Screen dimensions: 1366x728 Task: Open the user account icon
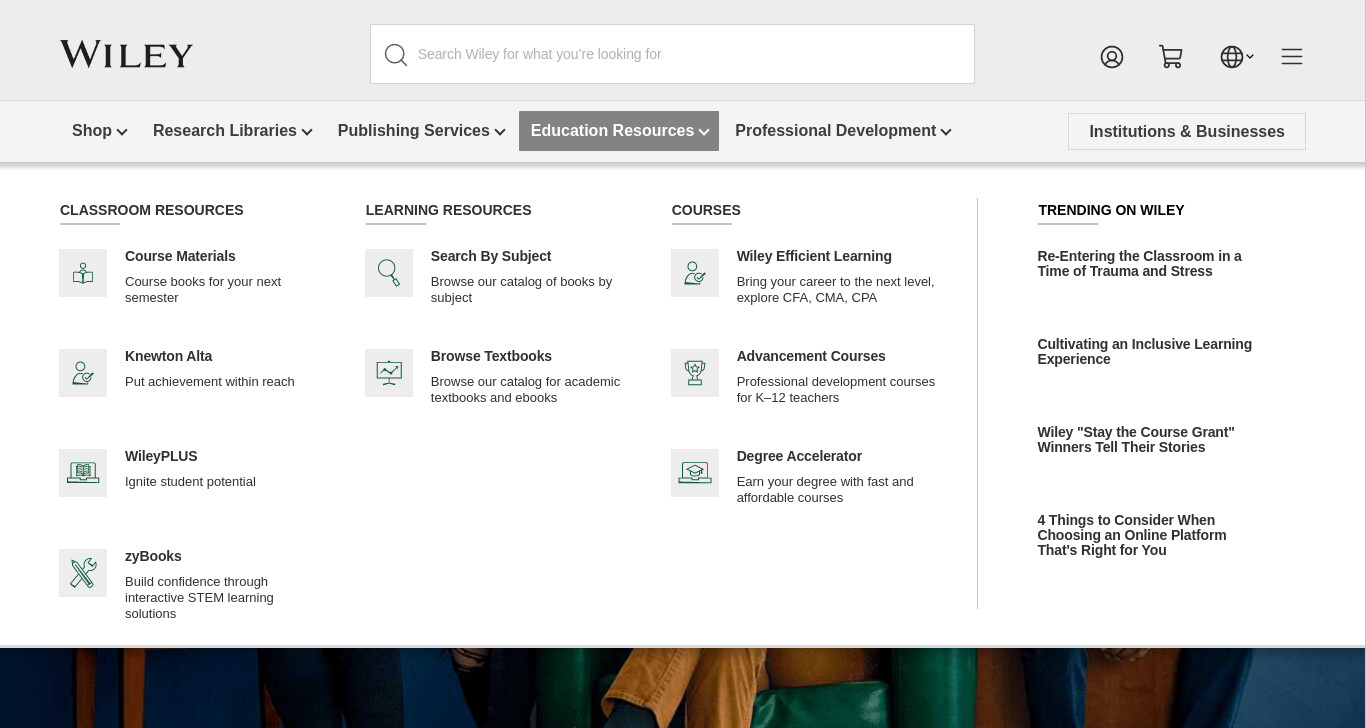[x=1112, y=57]
